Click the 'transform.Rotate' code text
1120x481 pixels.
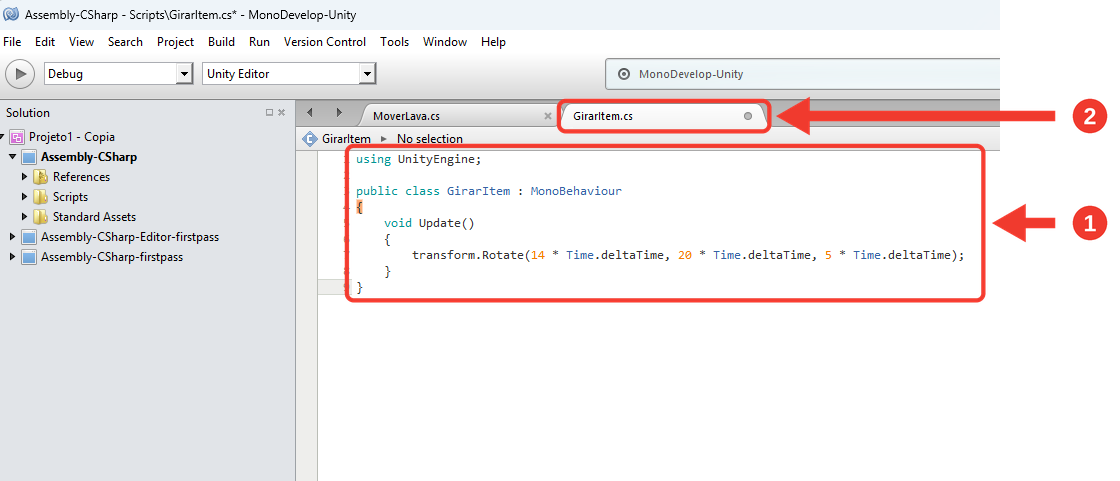(x=468, y=255)
